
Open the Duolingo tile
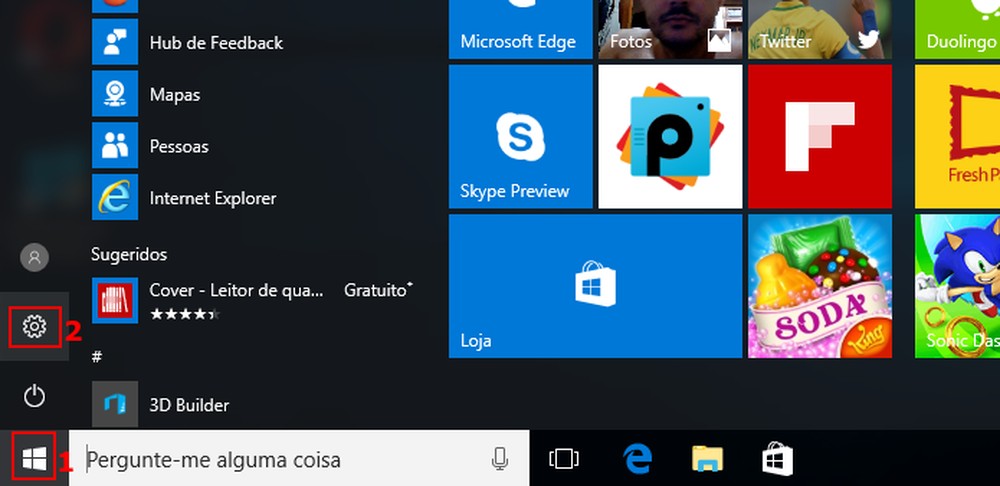pos(957,29)
